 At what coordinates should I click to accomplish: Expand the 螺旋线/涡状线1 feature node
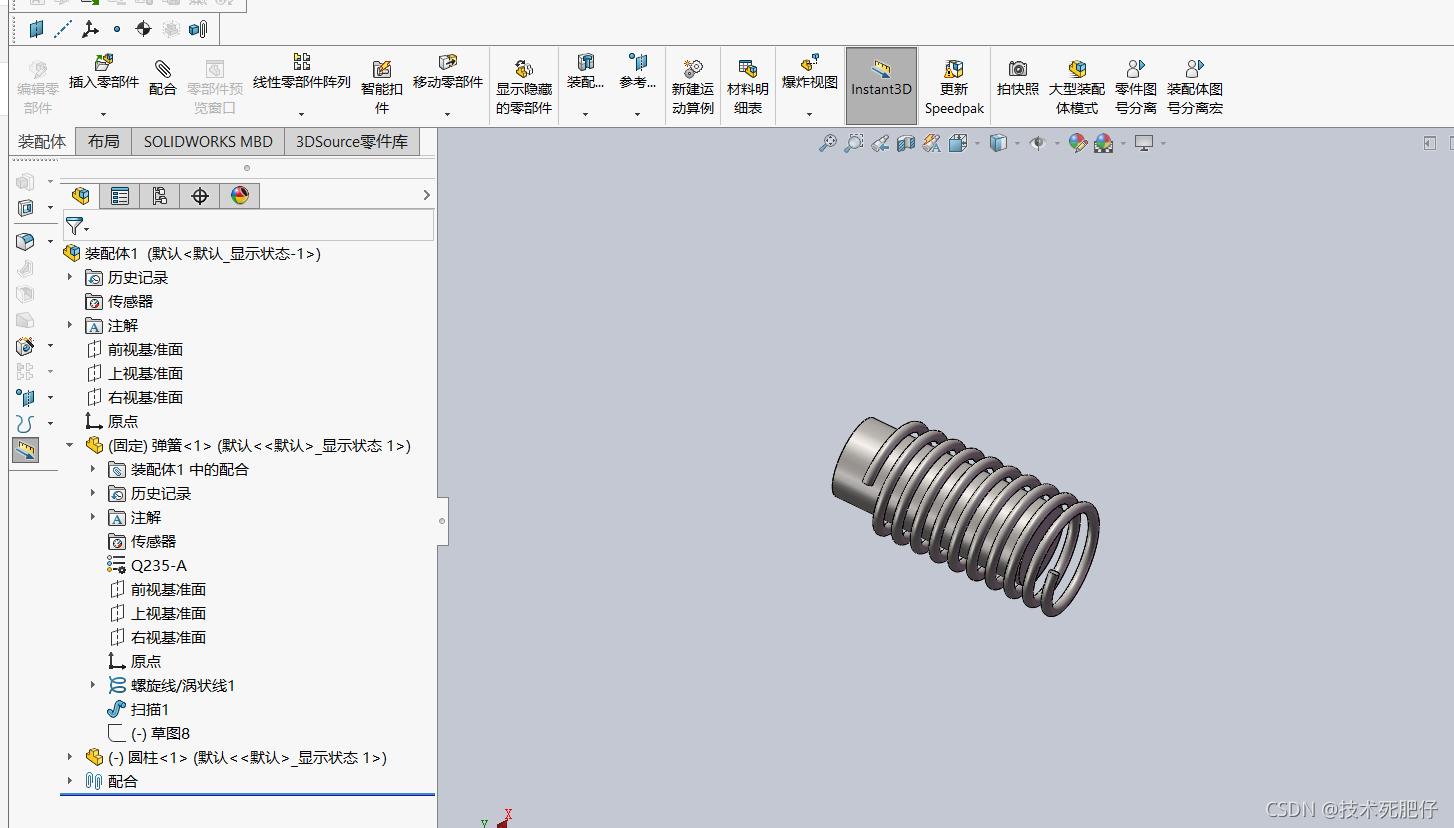click(x=93, y=686)
